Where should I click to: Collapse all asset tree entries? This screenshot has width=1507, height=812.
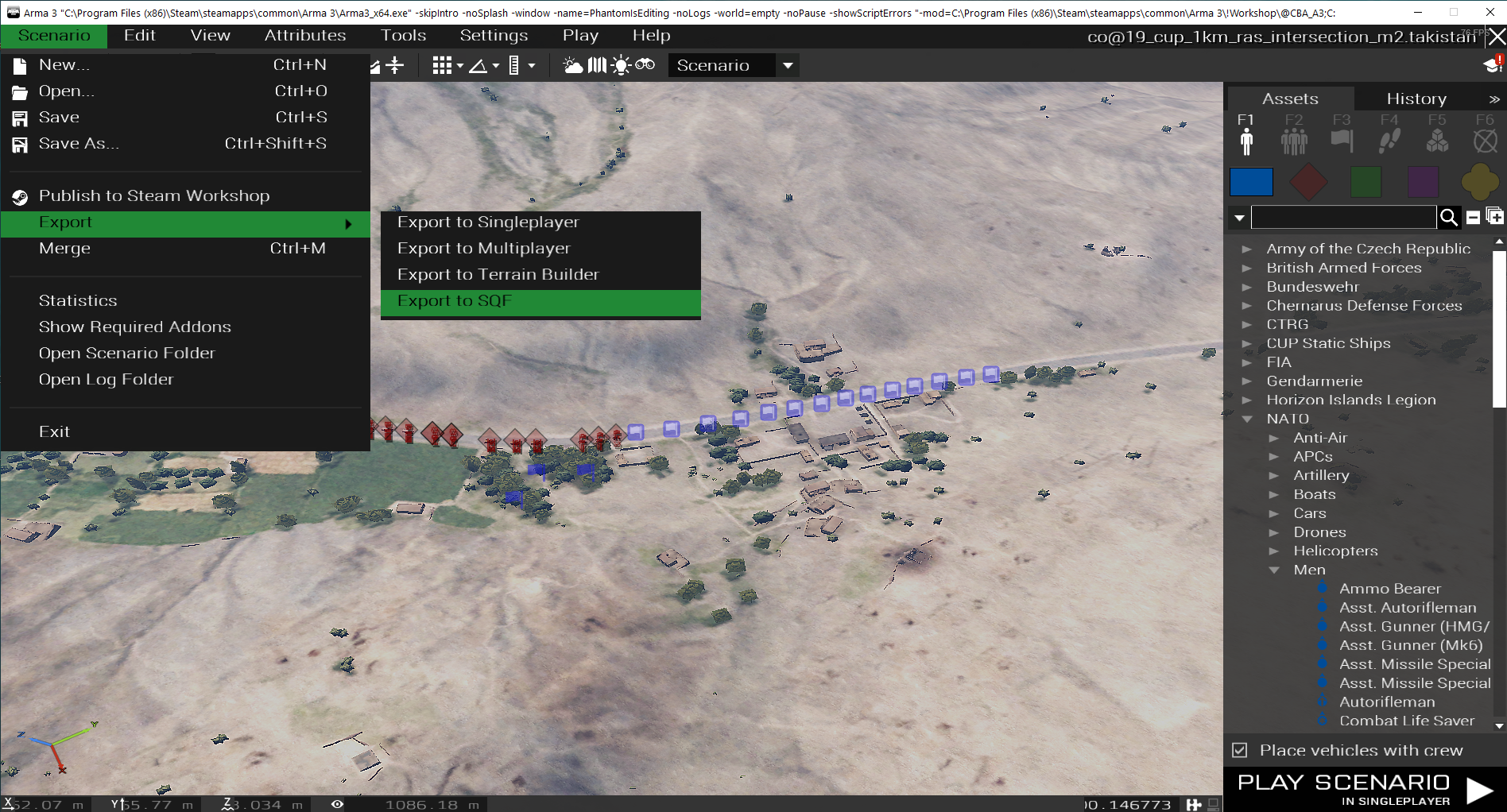(x=1473, y=217)
